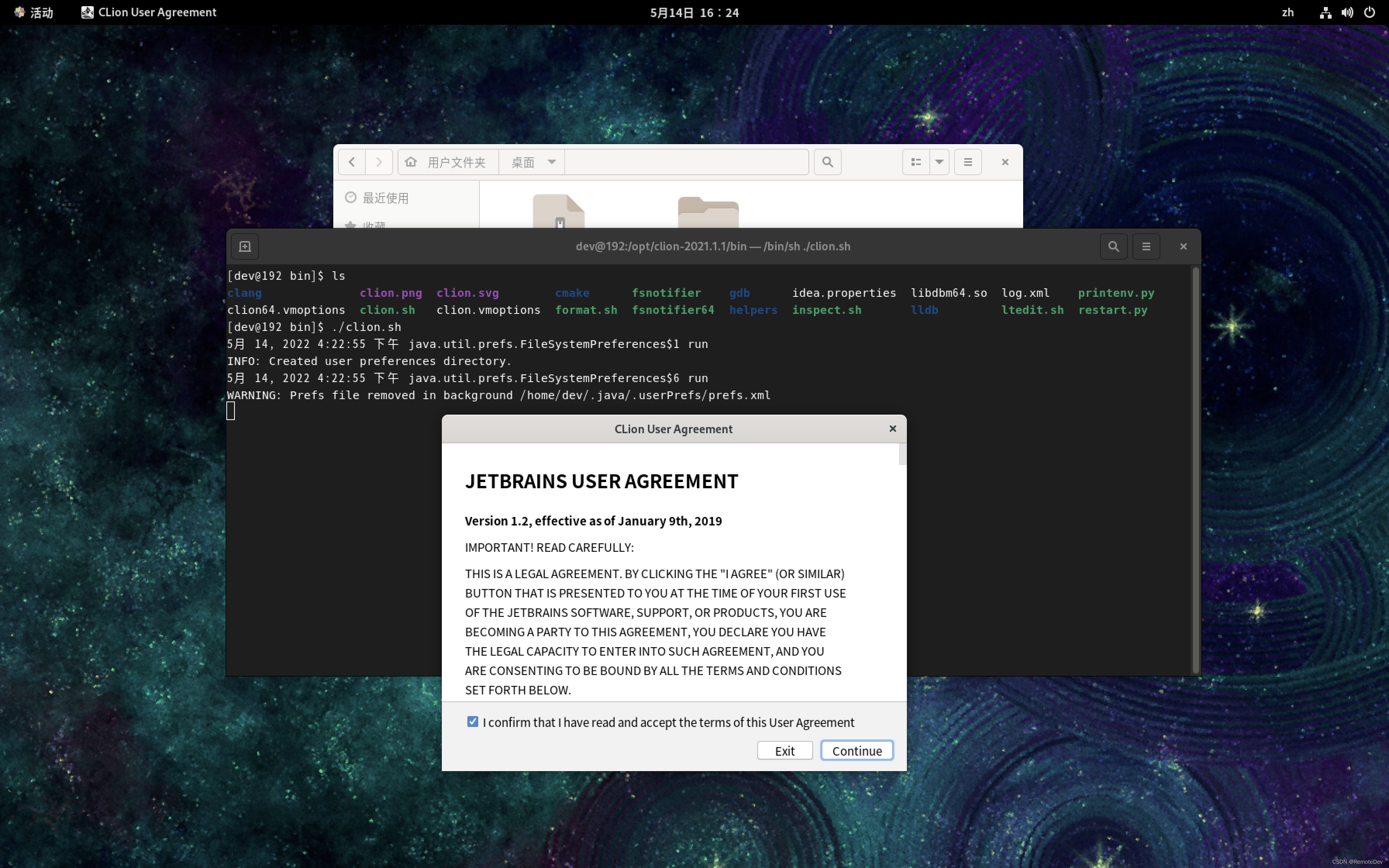Click the terminal title bar text

pyautogui.click(x=713, y=246)
